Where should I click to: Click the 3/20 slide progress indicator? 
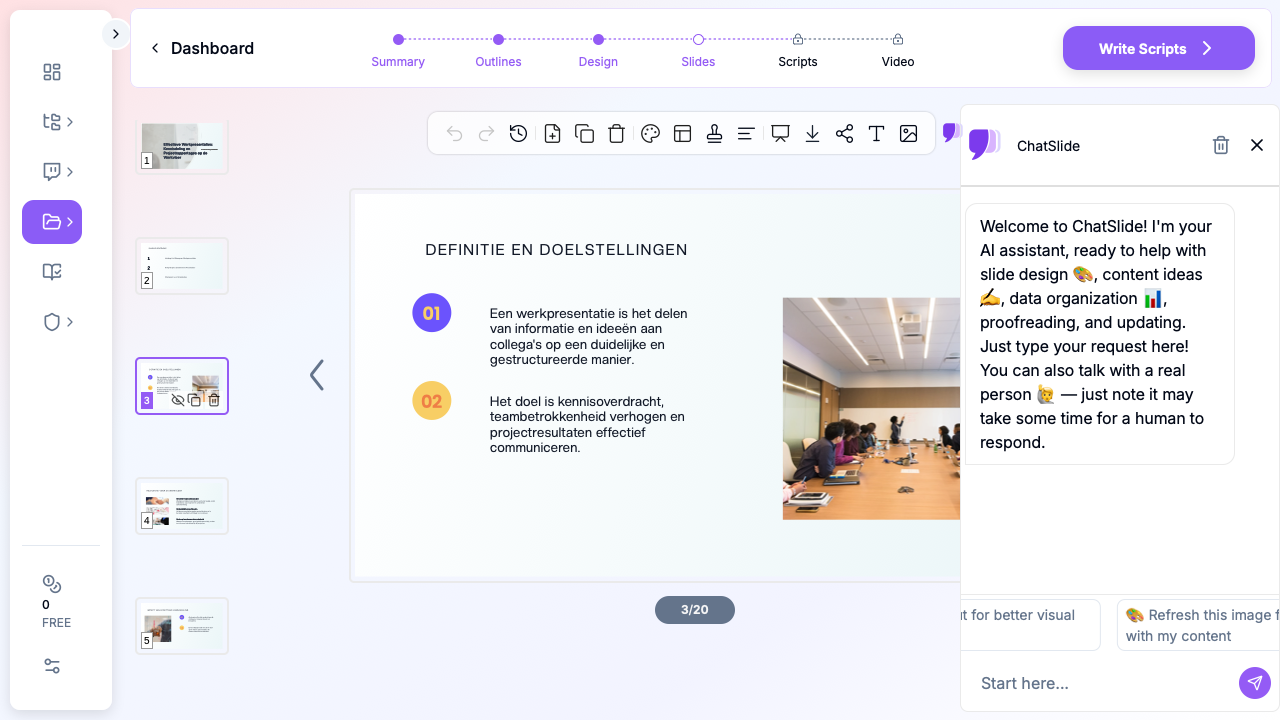pyautogui.click(x=694, y=610)
